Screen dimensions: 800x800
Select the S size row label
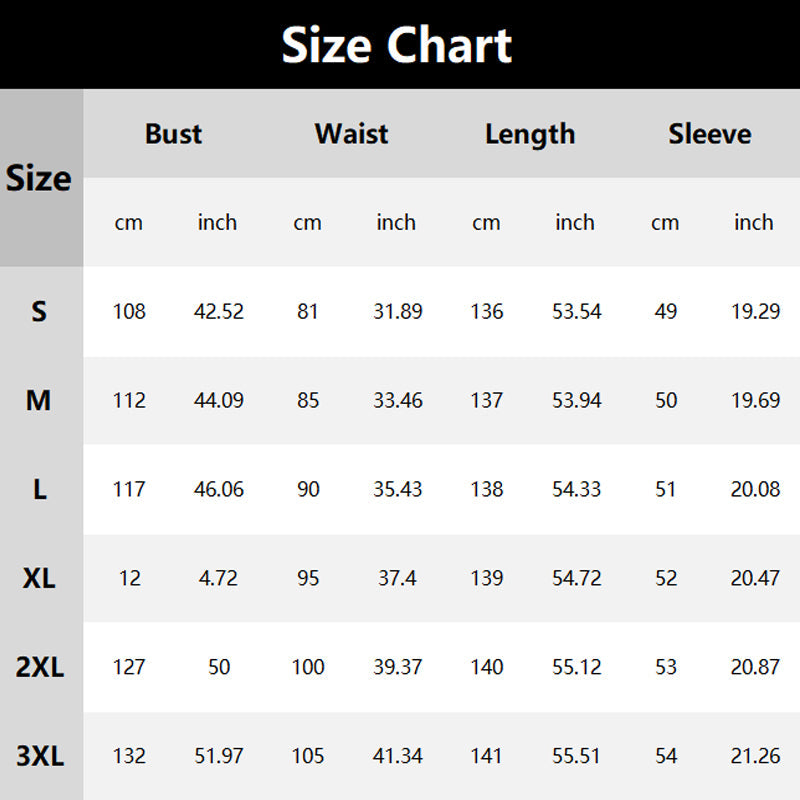tap(39, 312)
